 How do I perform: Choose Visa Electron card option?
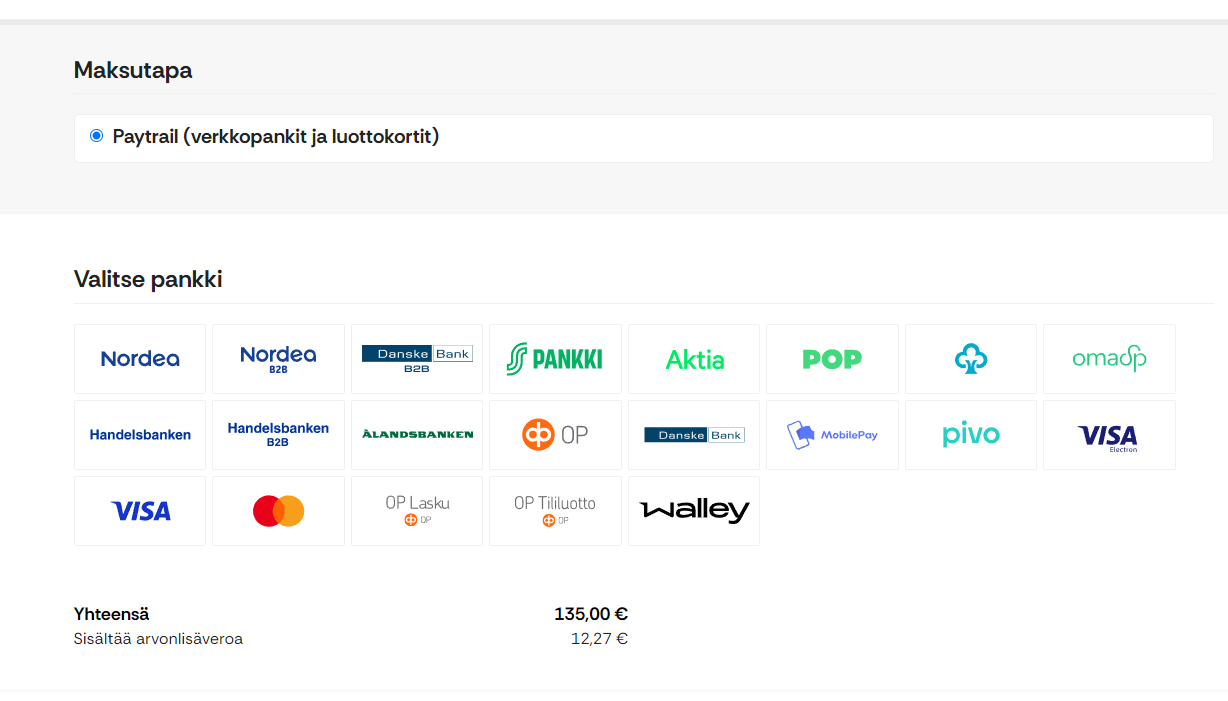coord(1109,435)
